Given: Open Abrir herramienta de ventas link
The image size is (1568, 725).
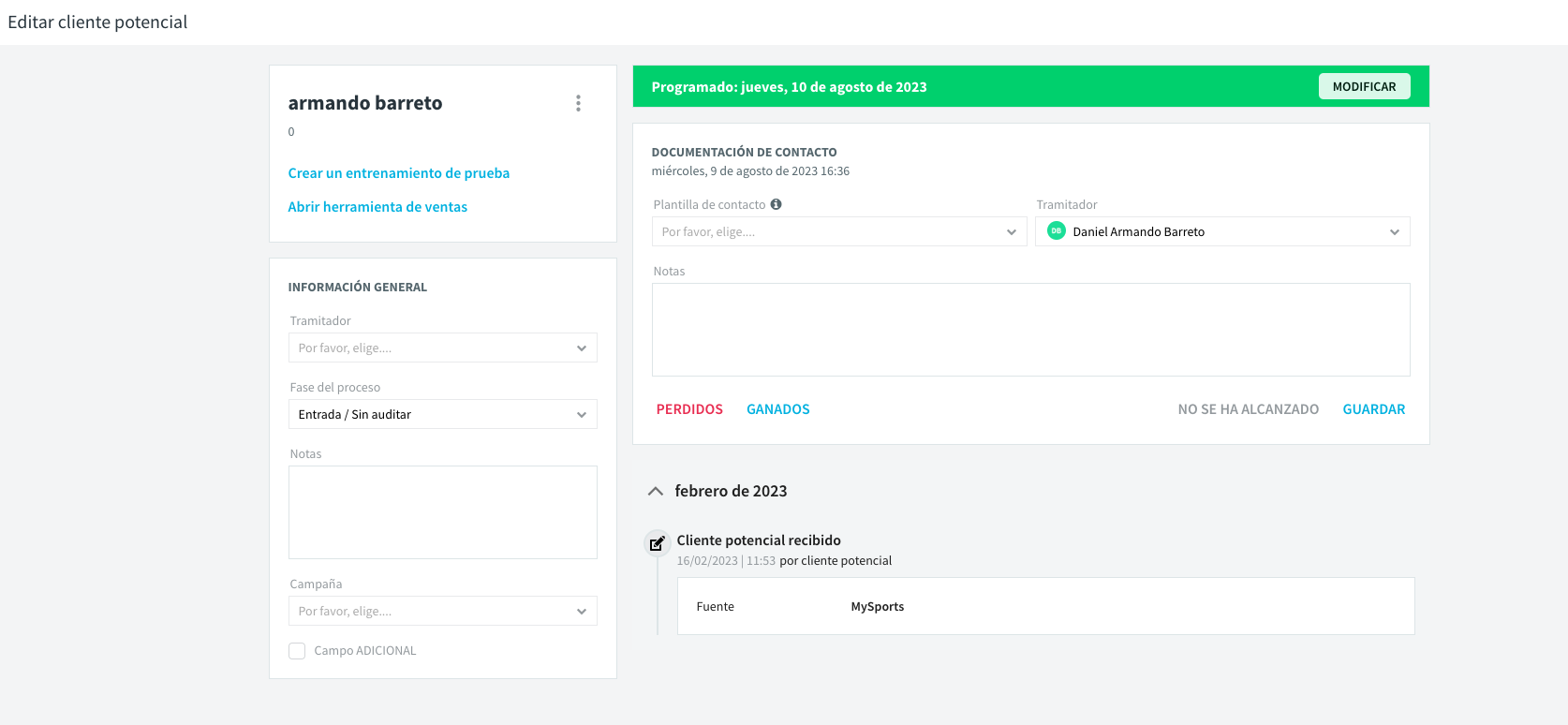Looking at the screenshot, I should (377, 207).
